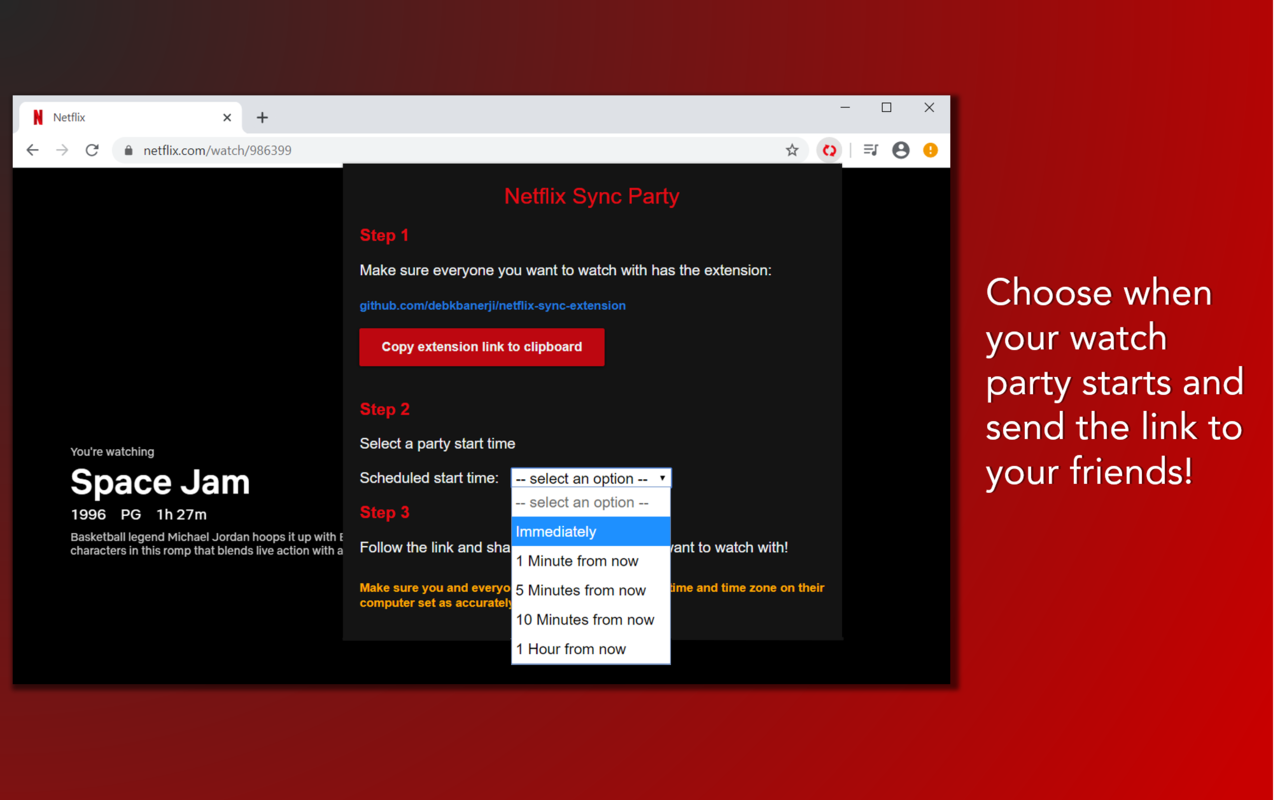Screen dimensions: 1280x800
Task: Click the 1h 27m runtime text
Action: pos(182,514)
